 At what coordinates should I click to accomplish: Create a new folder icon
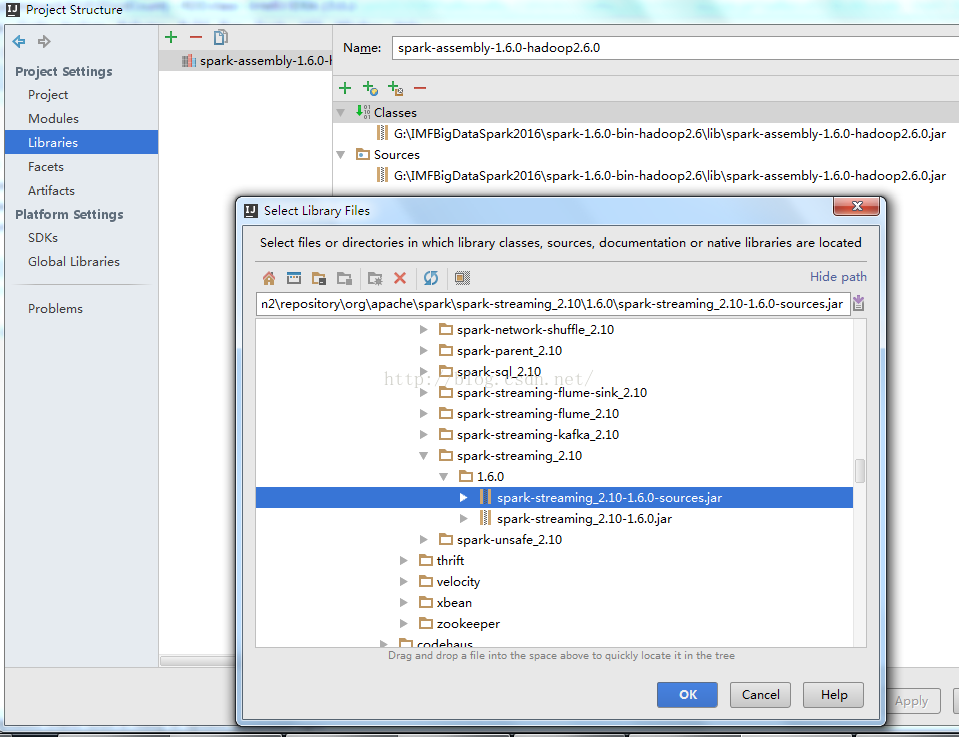click(375, 278)
